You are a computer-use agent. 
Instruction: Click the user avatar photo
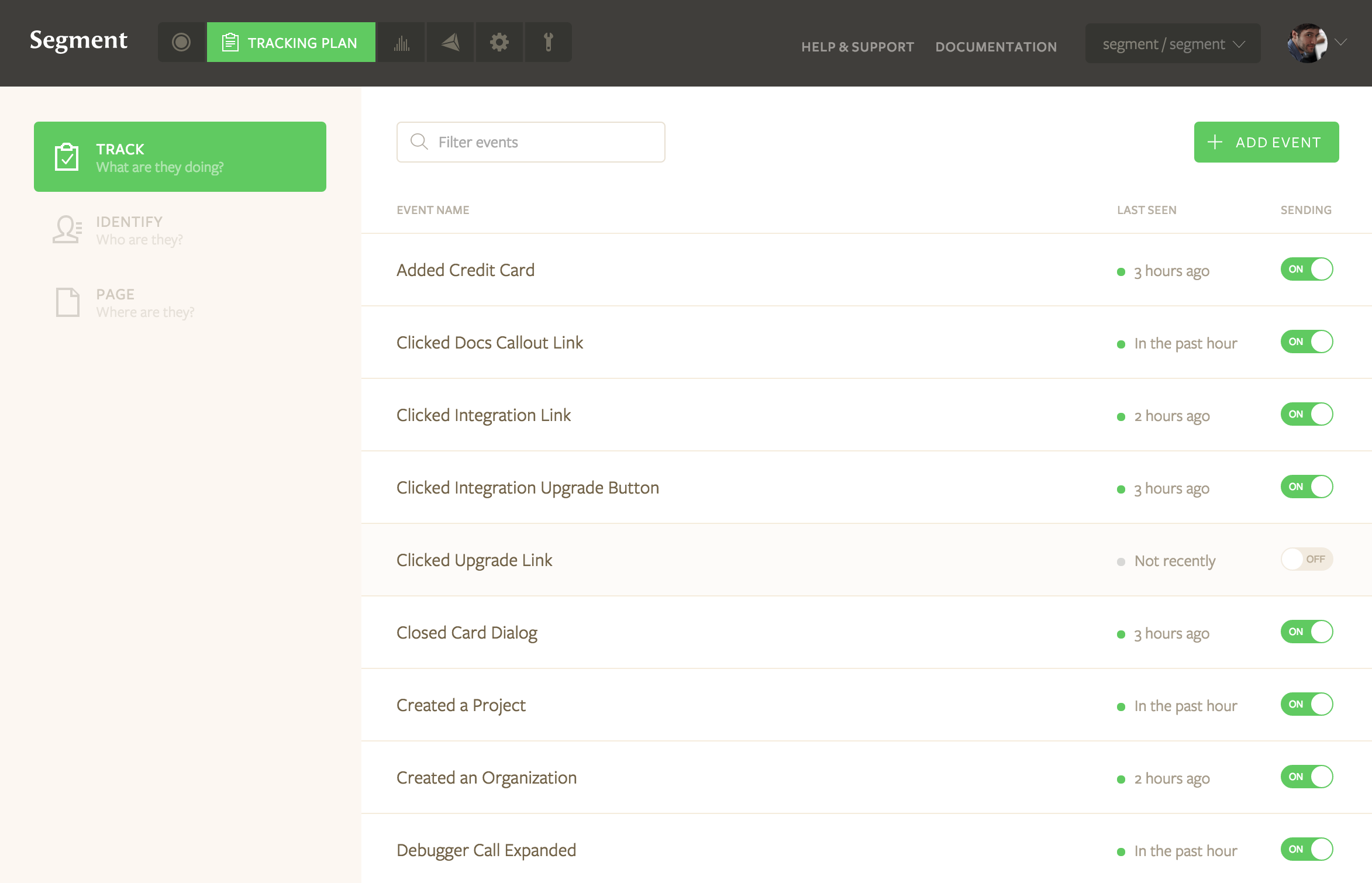(x=1307, y=43)
